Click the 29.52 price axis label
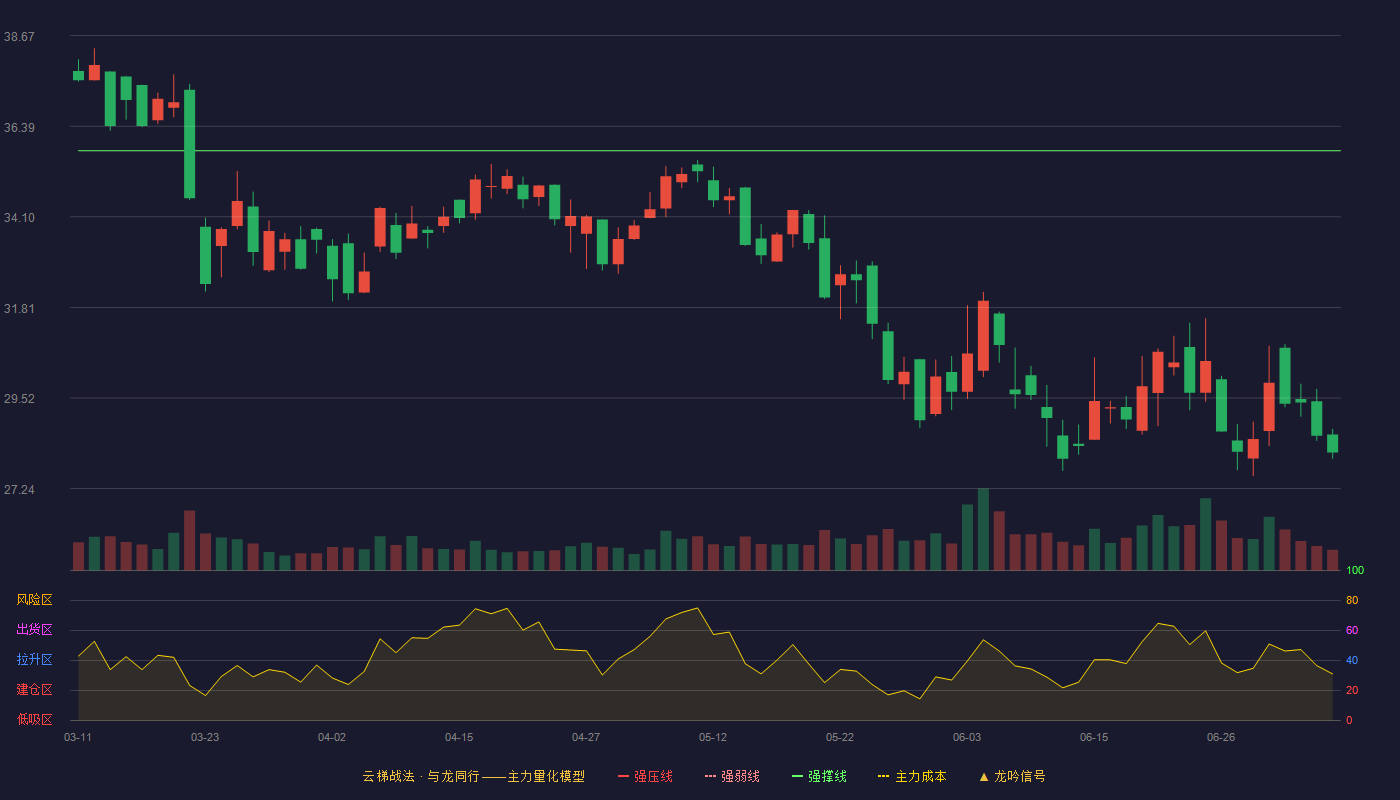The width and height of the screenshot is (1400, 800). [x=19, y=399]
